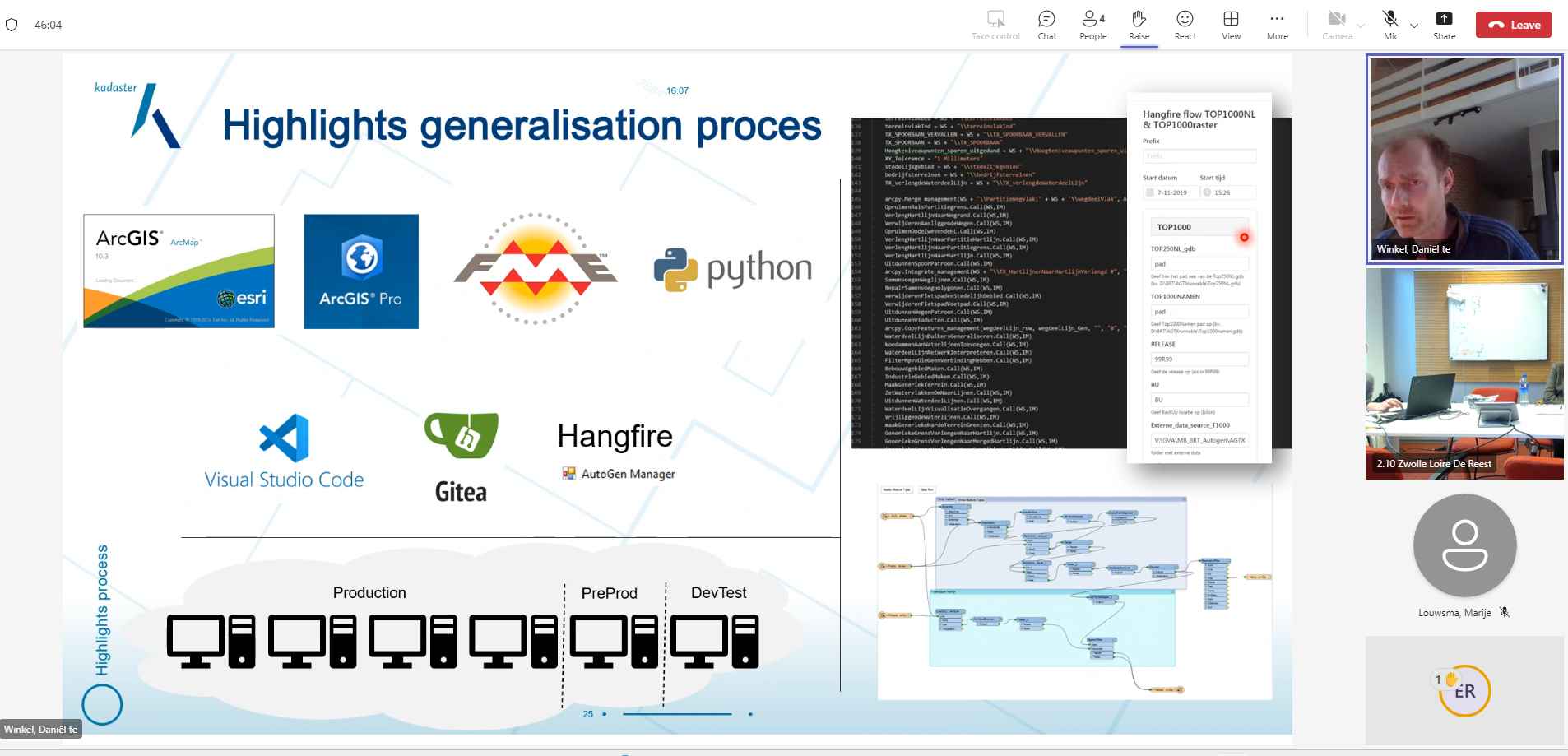This screenshot has width=1568, height=756.
Task: Click the ArcGIS Pro logo on slide
Action: coord(361,271)
